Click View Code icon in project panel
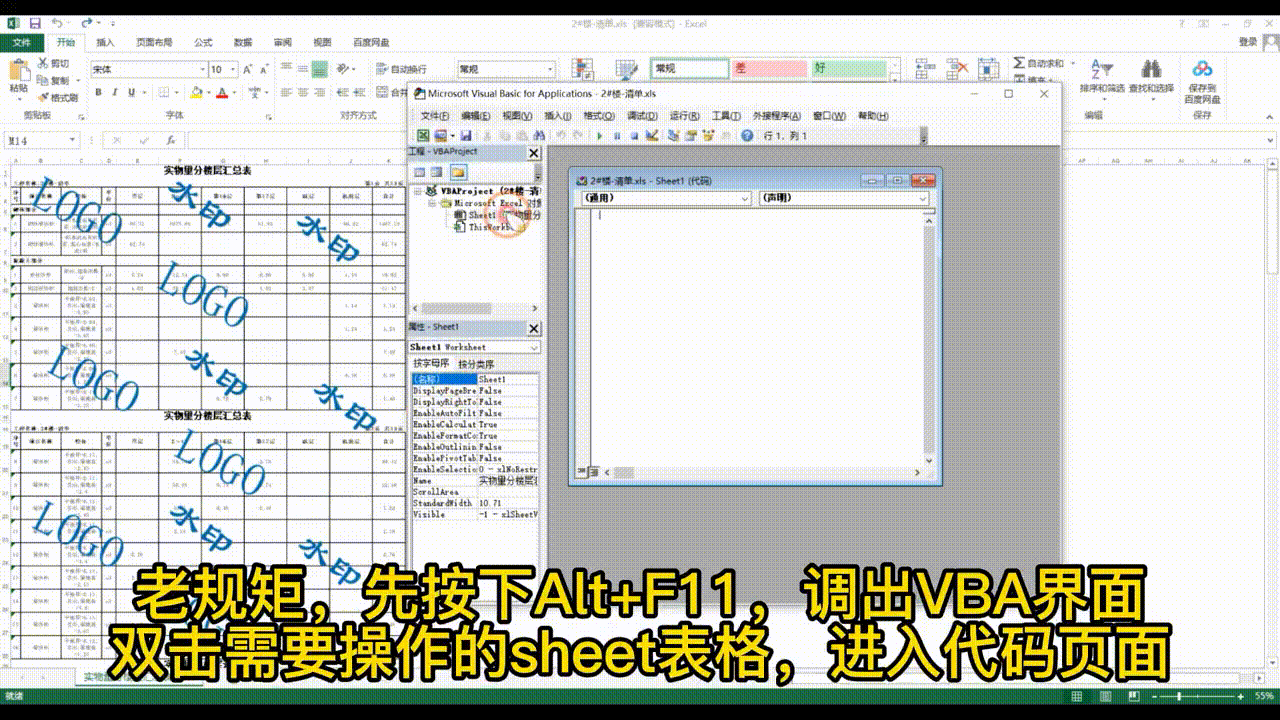 421,172
